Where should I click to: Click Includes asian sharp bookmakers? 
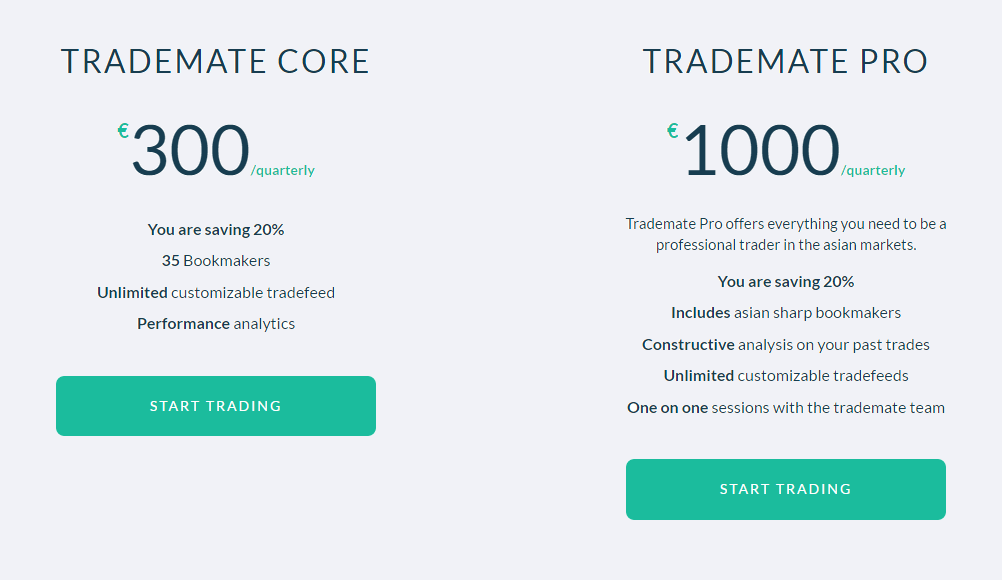pos(786,313)
